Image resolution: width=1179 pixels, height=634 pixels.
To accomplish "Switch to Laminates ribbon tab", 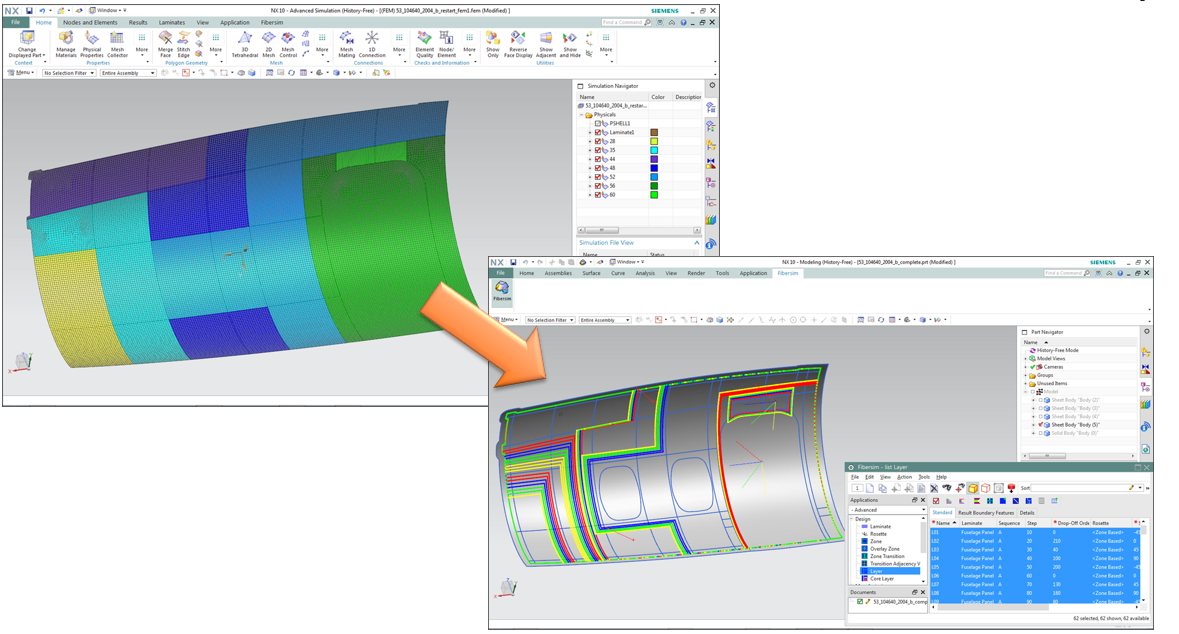I will (x=171, y=23).
